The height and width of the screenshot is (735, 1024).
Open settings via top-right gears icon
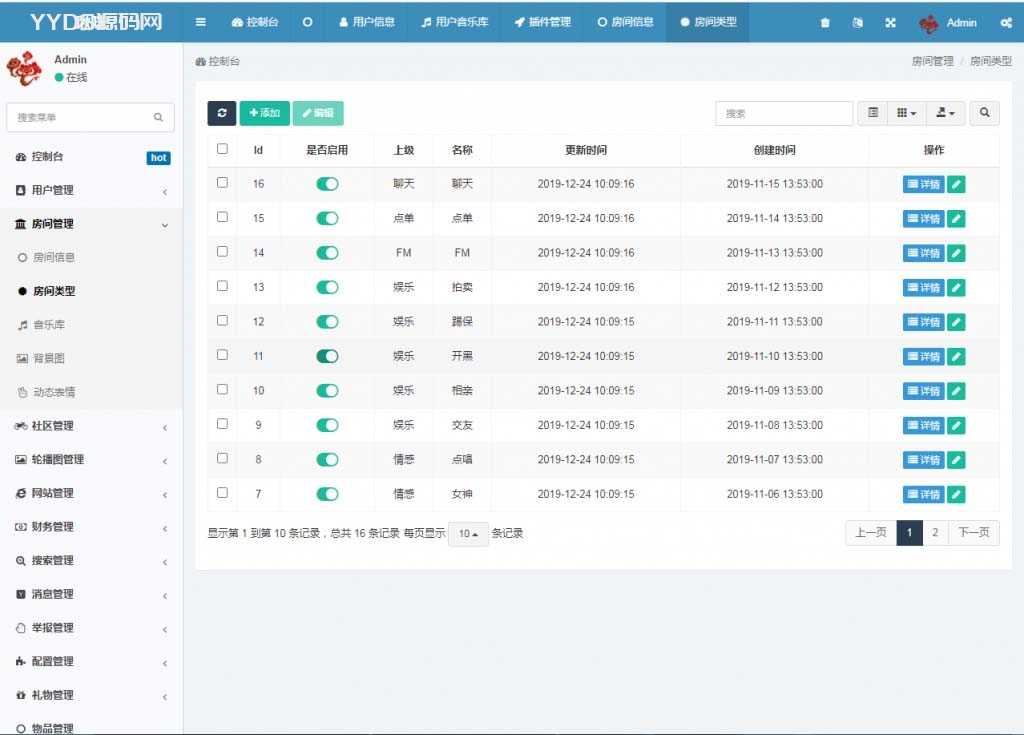[x=1005, y=23]
